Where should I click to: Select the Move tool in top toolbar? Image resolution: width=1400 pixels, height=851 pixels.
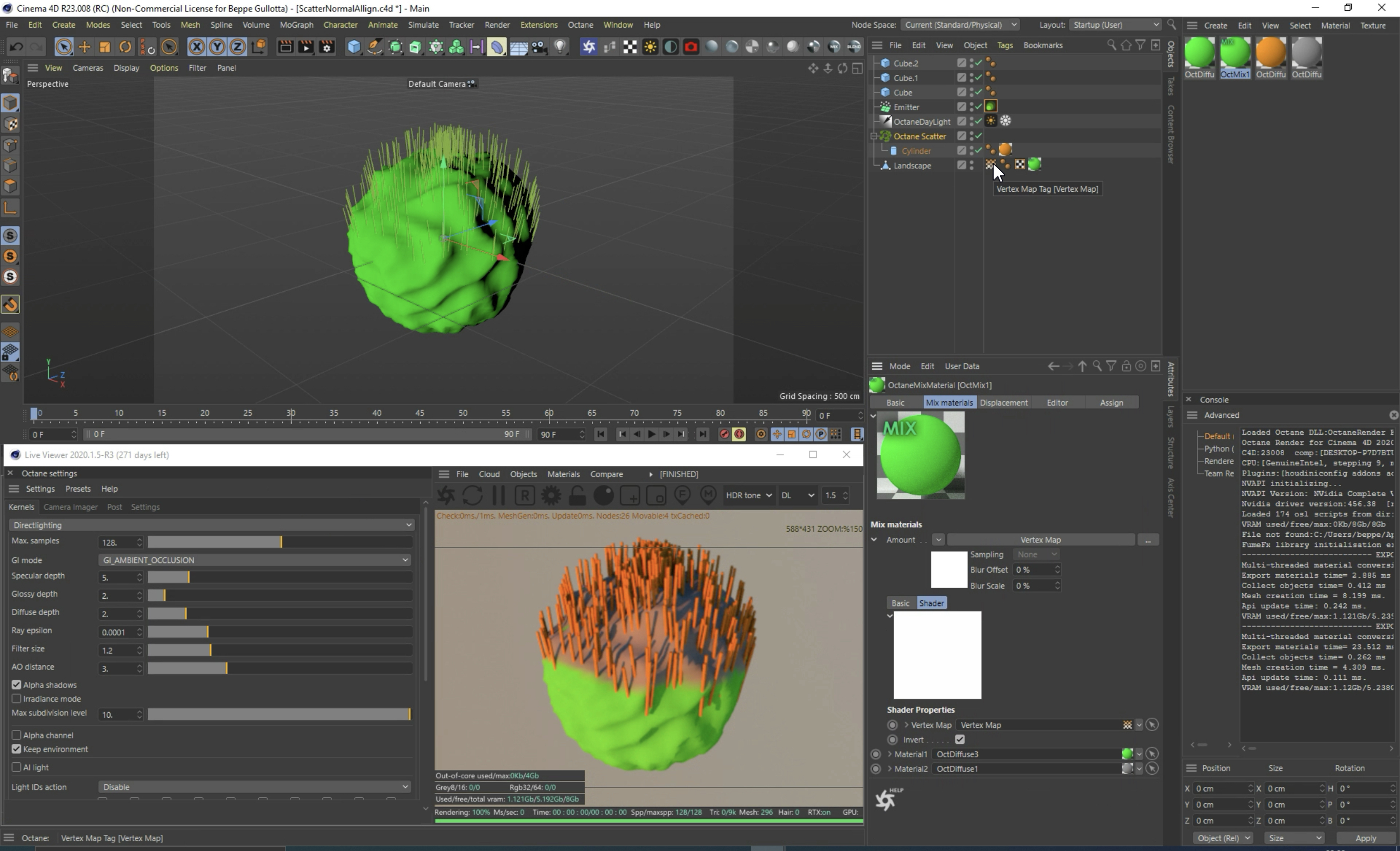pos(84,47)
